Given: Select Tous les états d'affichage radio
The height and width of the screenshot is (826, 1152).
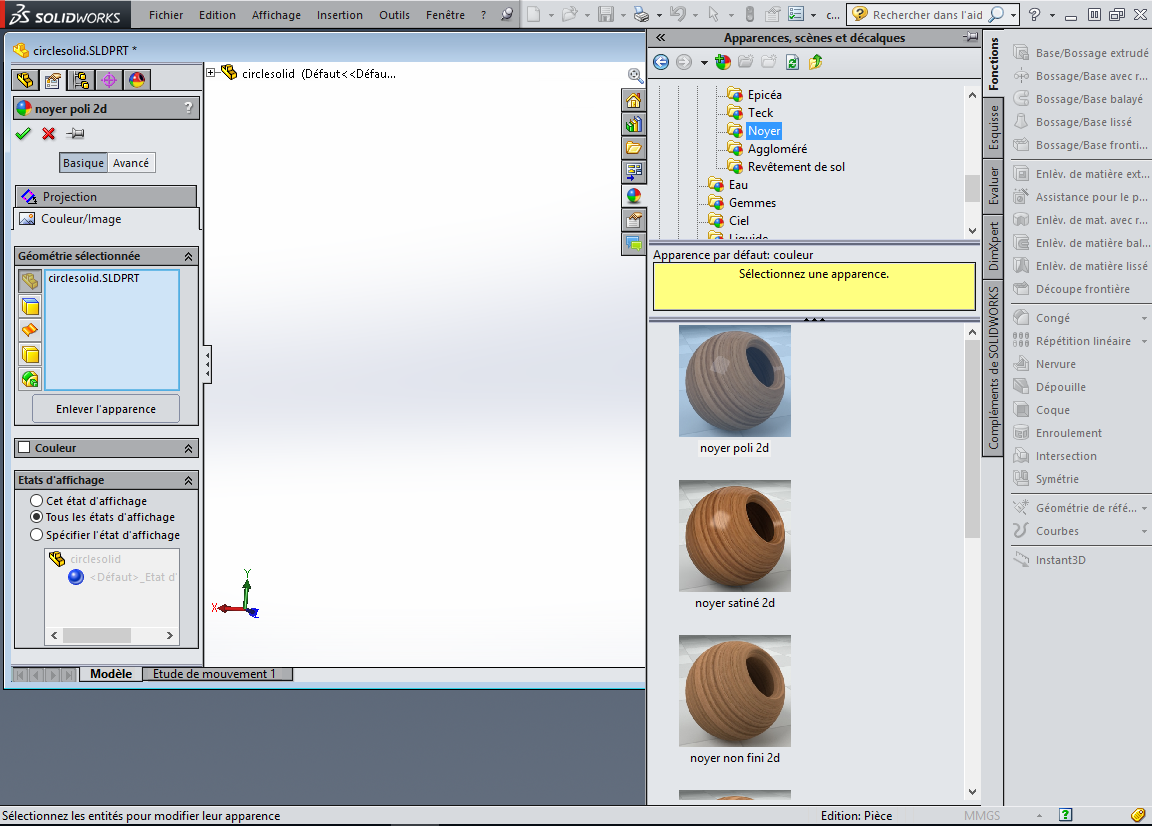Looking at the screenshot, I should click(x=36, y=517).
